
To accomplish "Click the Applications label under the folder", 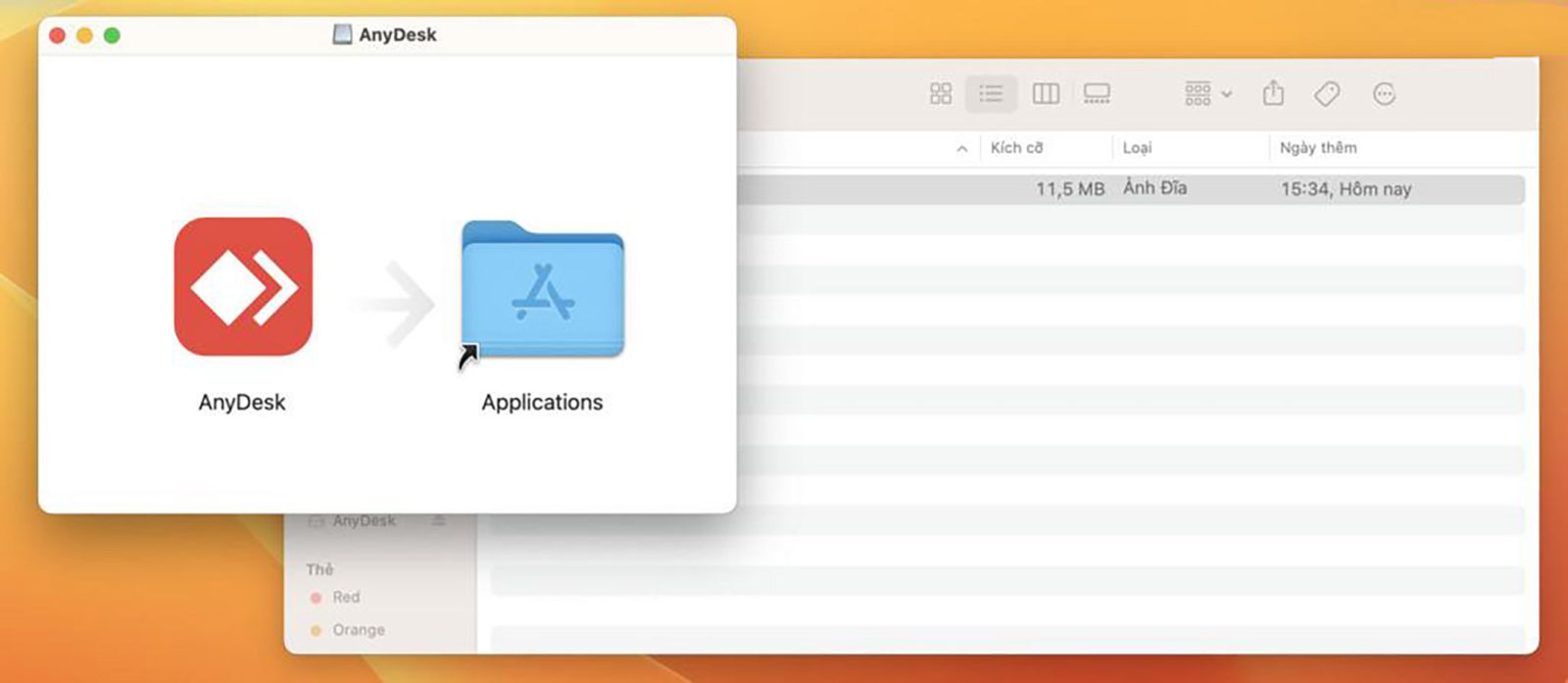I will coord(542,403).
